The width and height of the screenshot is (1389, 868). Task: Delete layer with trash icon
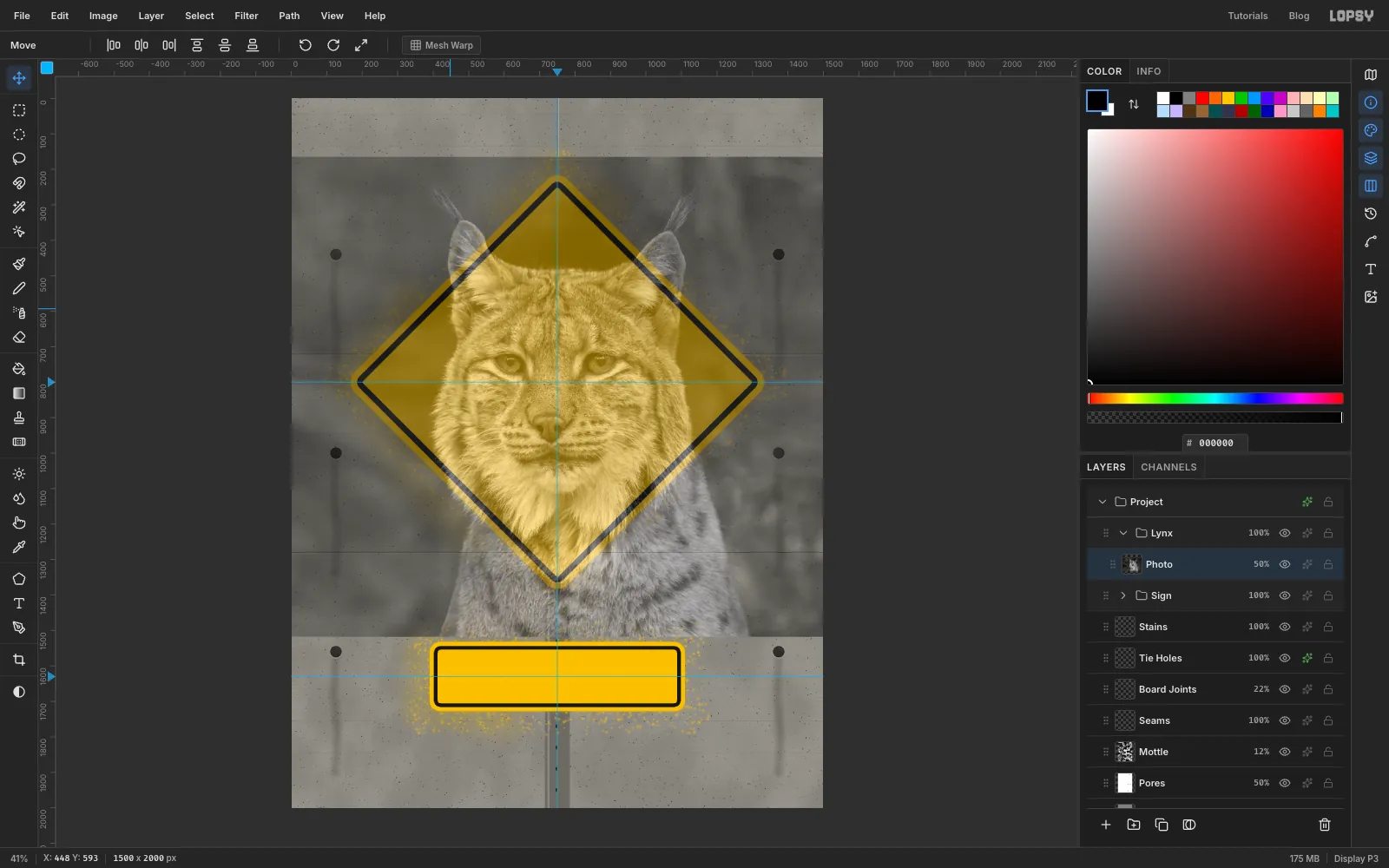1325,825
